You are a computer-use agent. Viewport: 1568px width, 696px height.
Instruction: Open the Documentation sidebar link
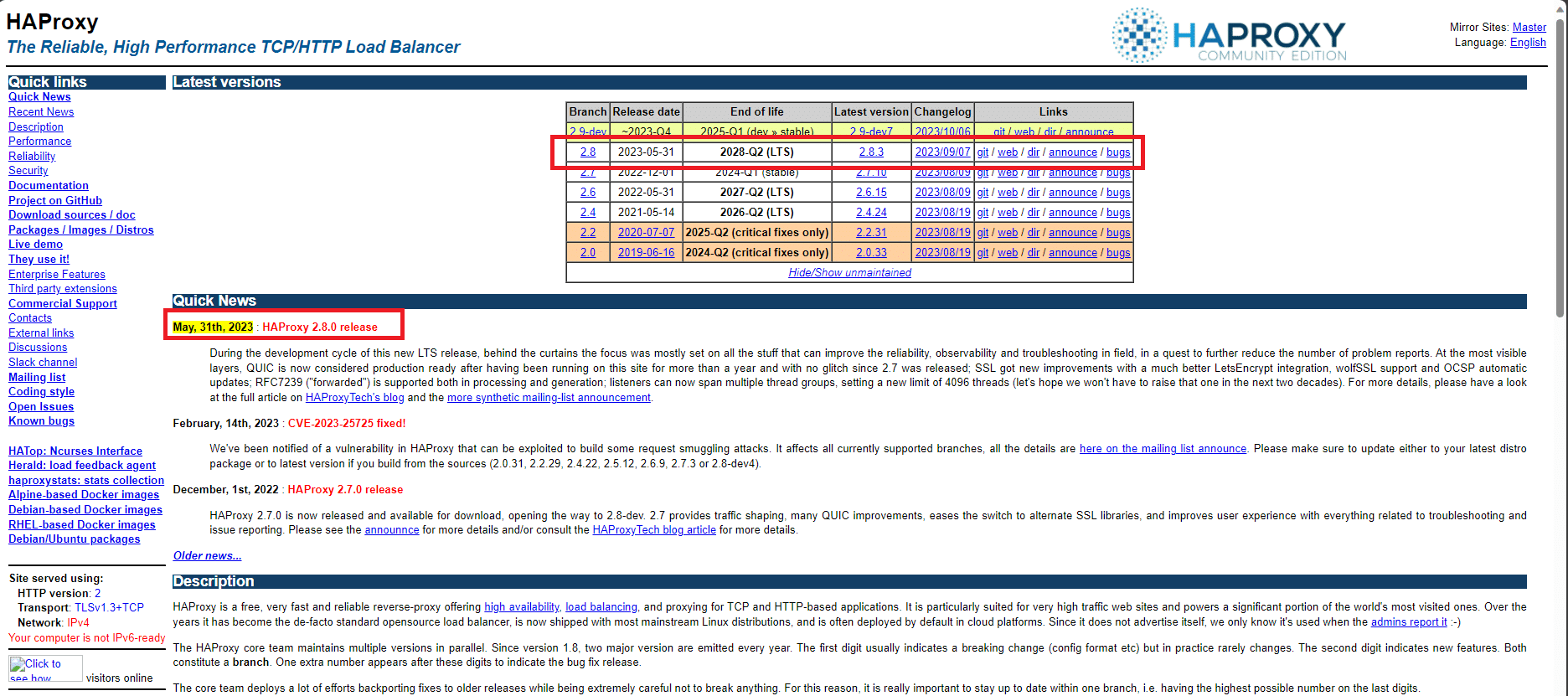click(49, 185)
